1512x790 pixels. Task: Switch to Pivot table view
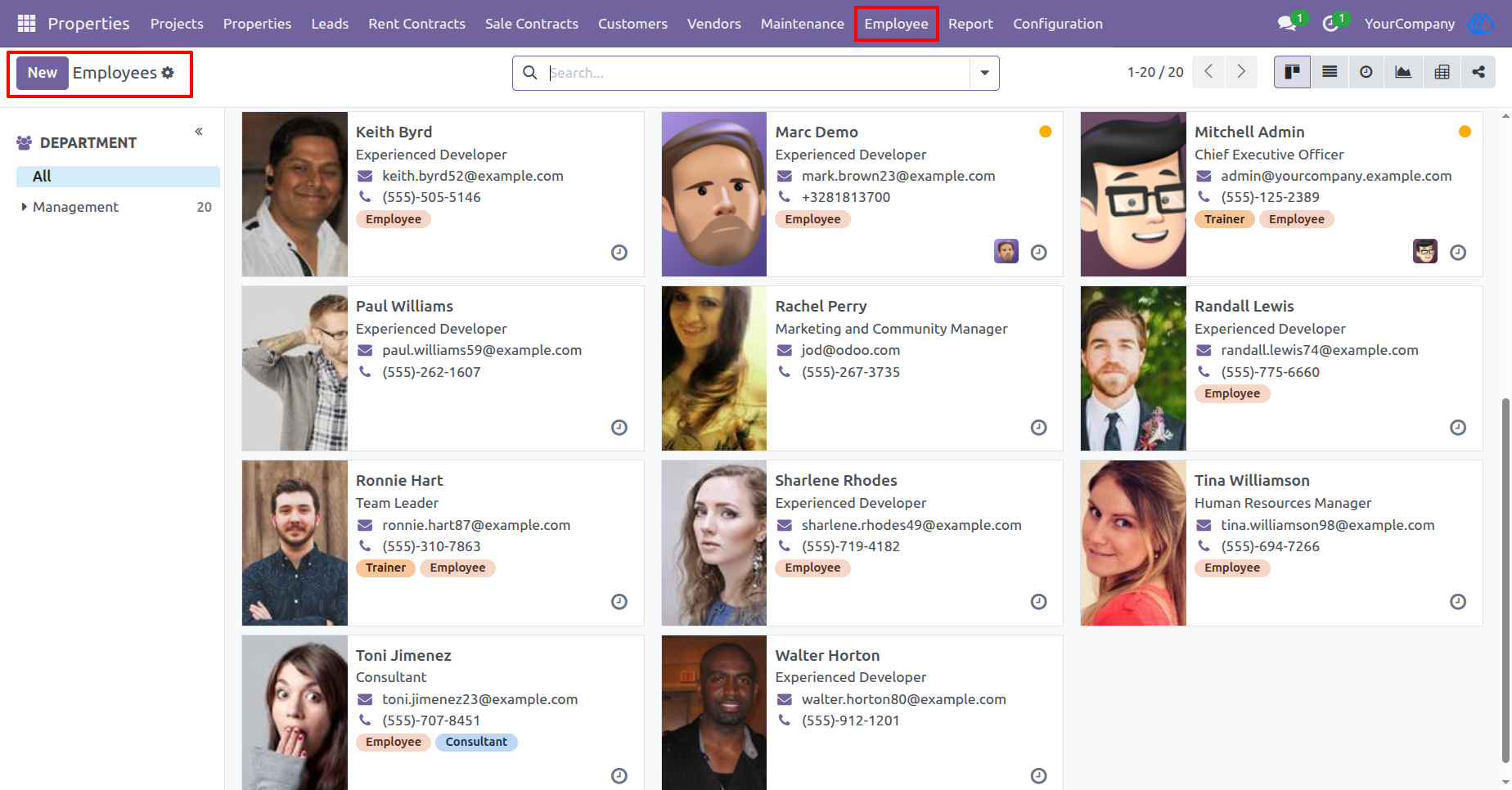[1442, 72]
